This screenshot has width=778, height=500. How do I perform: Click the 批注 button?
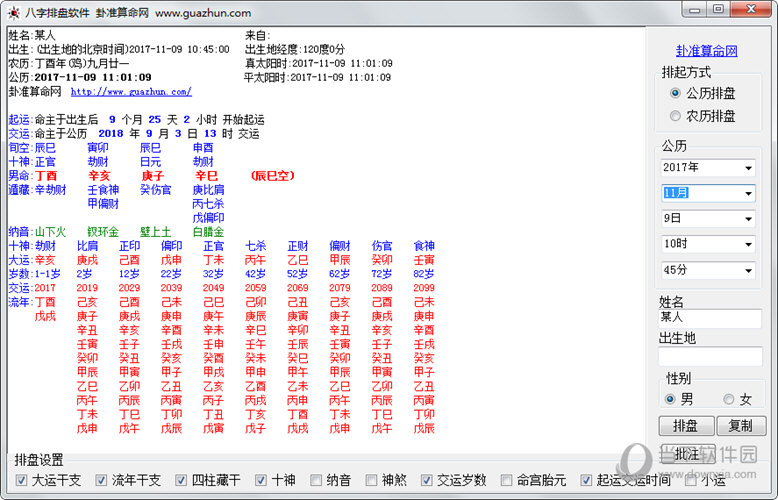685,453
